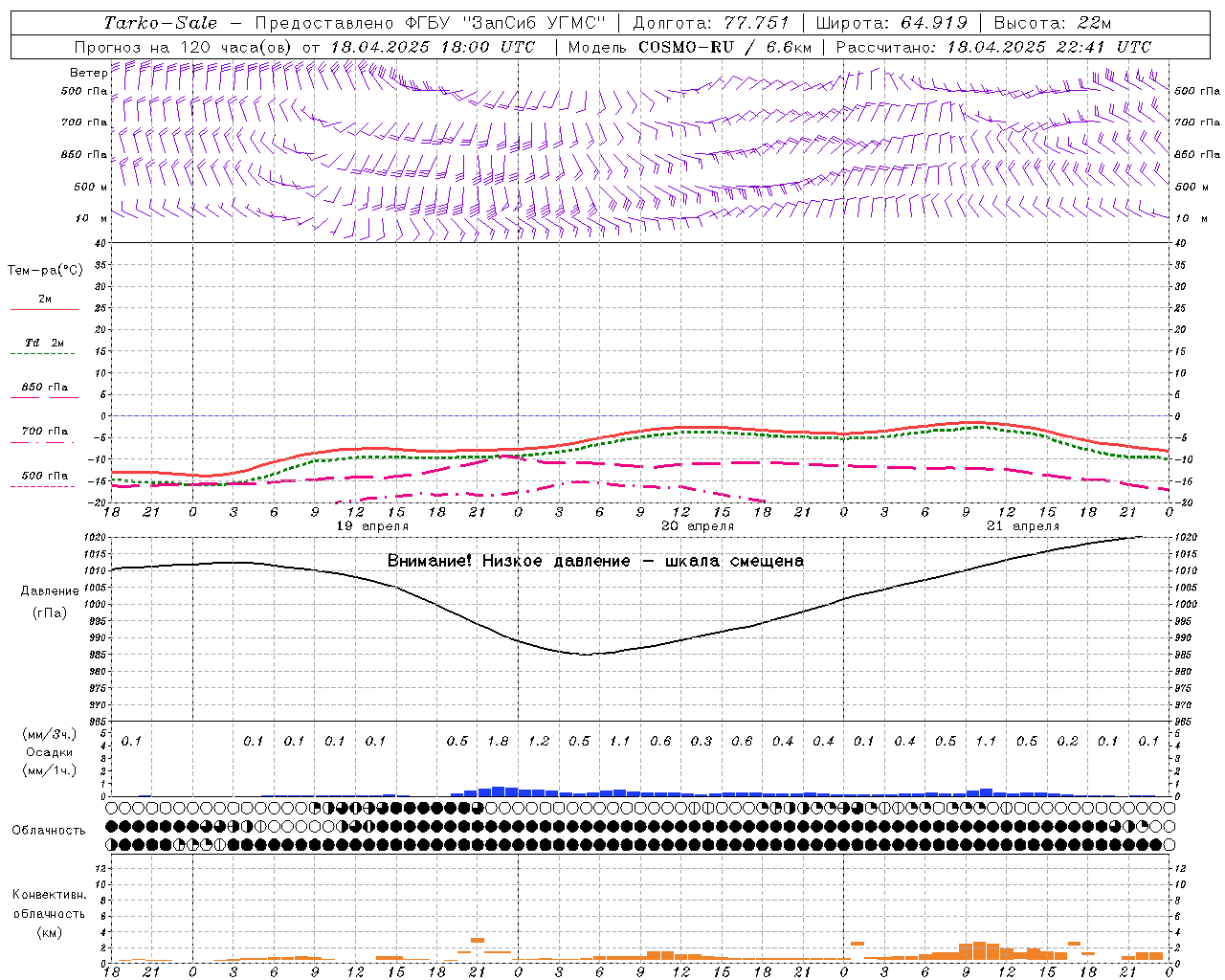Click the Tarko-Sale station title

pyautogui.click(x=161, y=23)
